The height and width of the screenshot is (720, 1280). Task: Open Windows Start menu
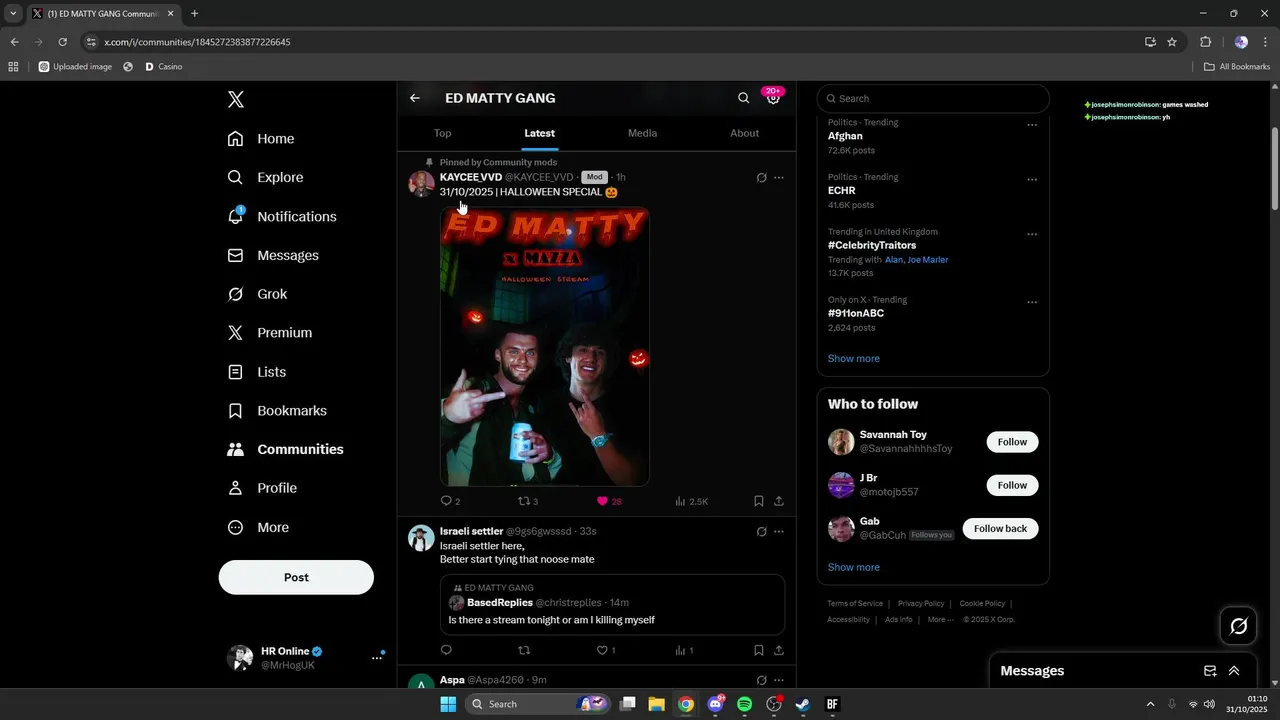coord(447,704)
